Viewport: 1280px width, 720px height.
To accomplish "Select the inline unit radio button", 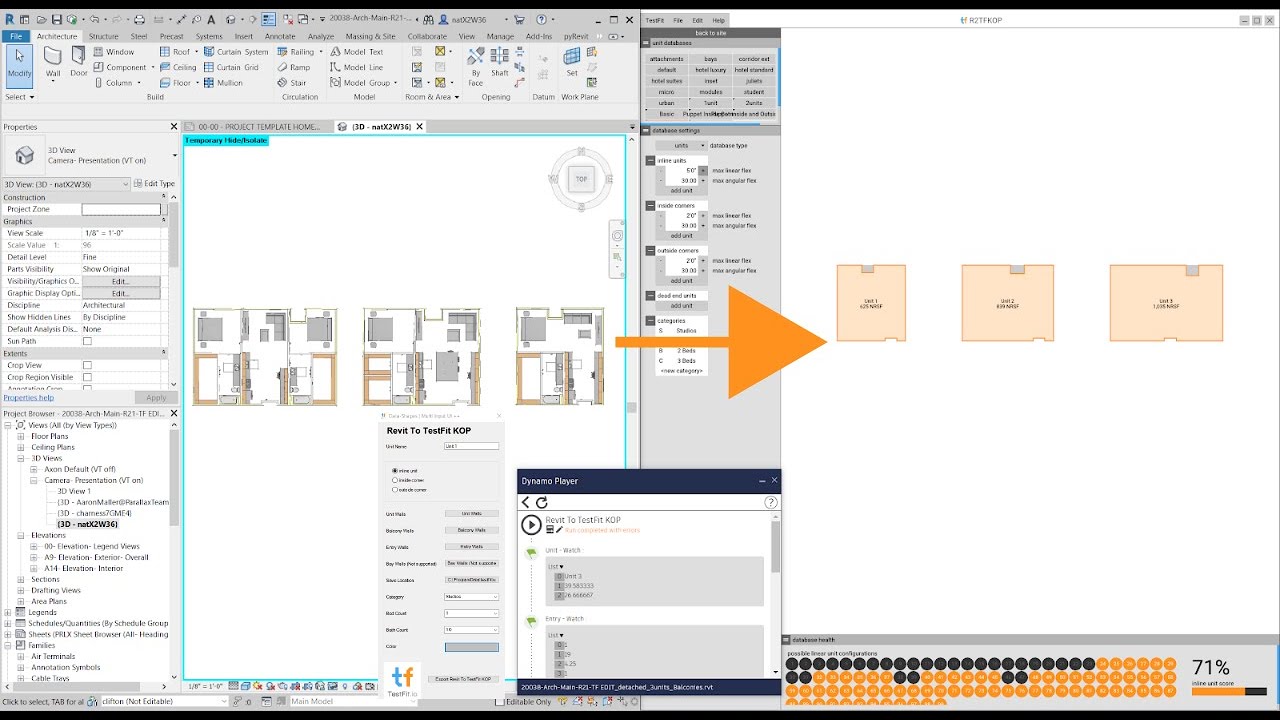I will pyautogui.click(x=395, y=470).
